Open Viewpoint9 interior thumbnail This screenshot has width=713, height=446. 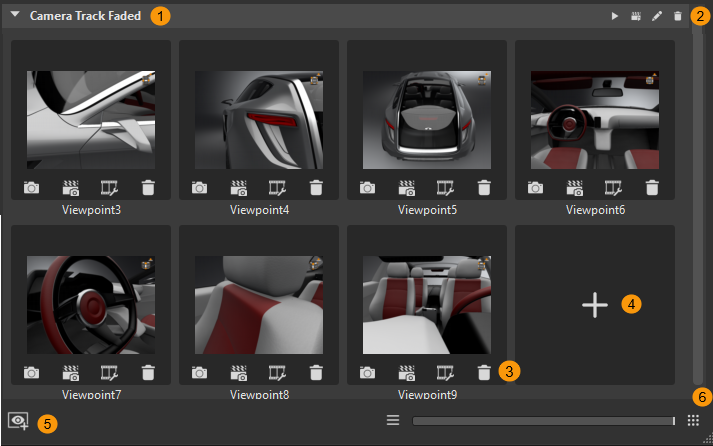point(427,305)
